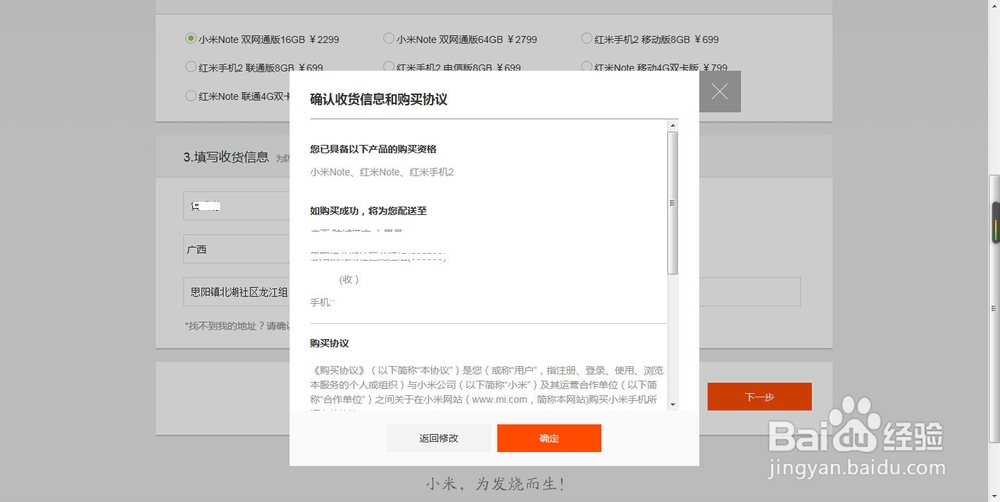
Task: Click the 下一步 next step button
Action: point(760,397)
